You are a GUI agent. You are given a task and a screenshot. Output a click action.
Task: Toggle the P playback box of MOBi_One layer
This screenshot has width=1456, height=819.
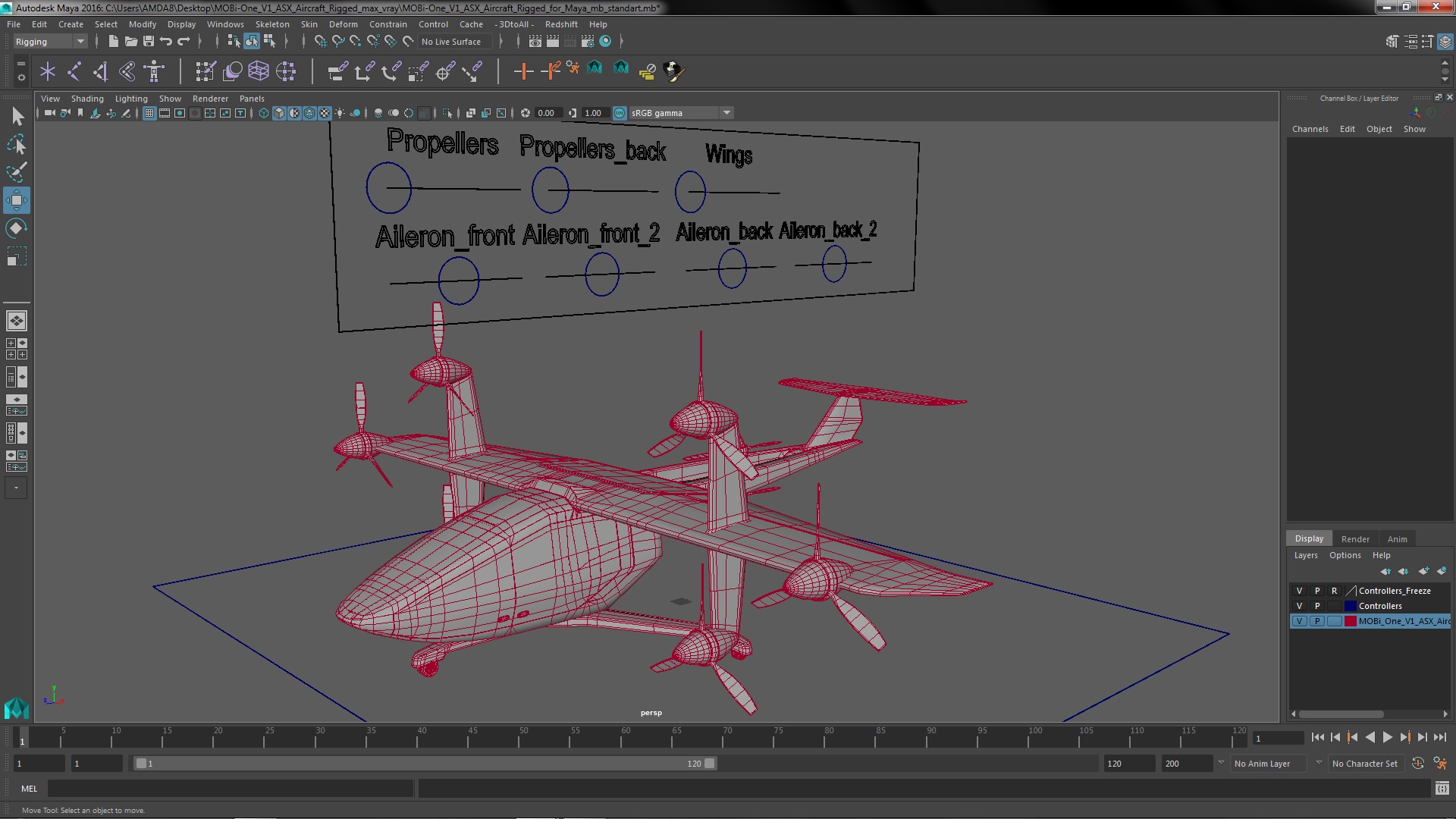point(1317,621)
